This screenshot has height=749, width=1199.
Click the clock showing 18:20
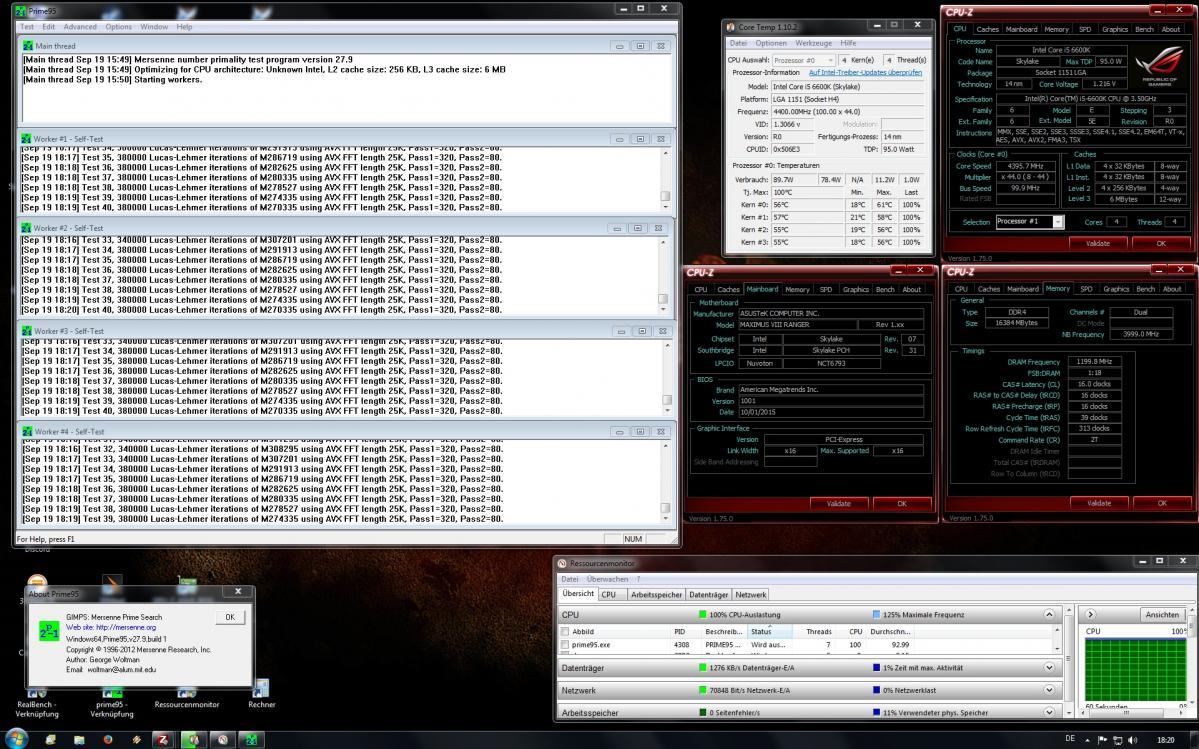click(x=1165, y=740)
